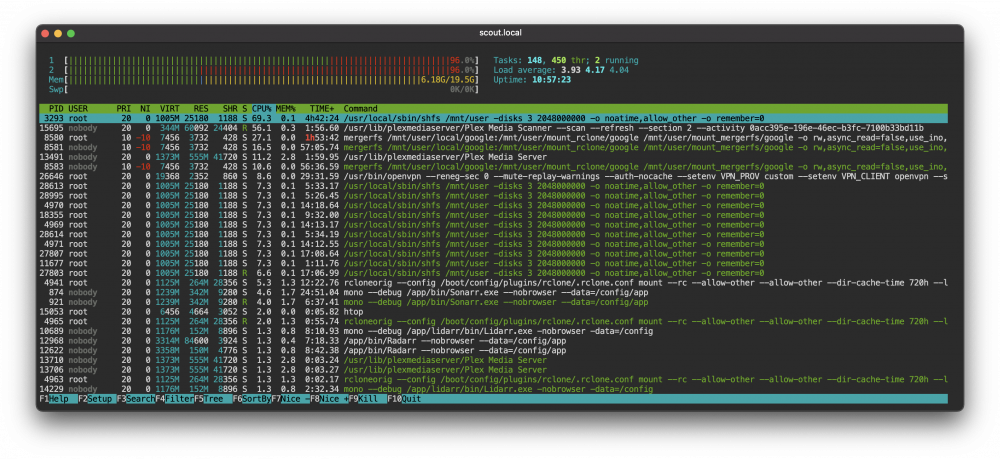Activate the F4 Filter function

[175, 399]
